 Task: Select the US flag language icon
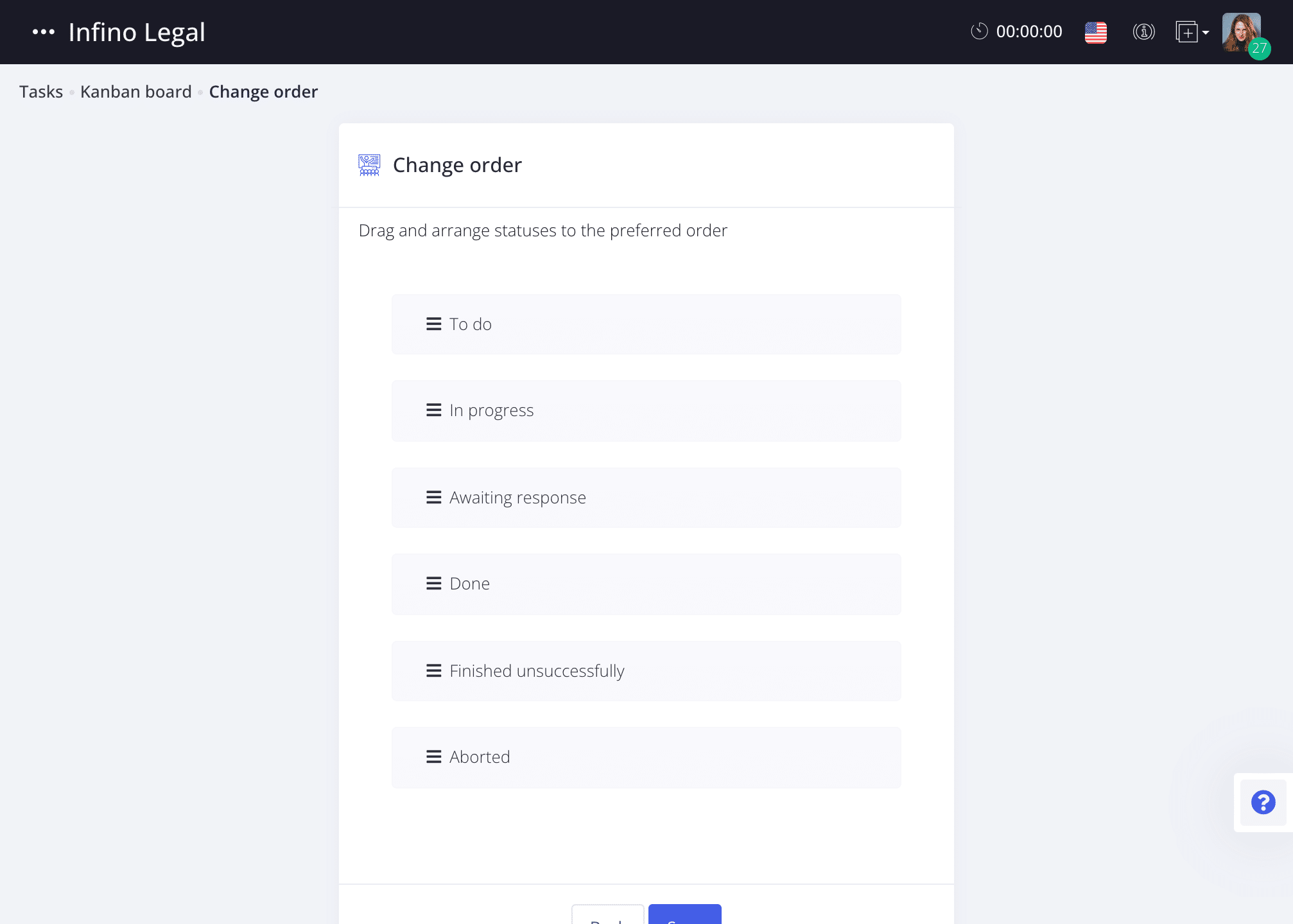point(1095,32)
